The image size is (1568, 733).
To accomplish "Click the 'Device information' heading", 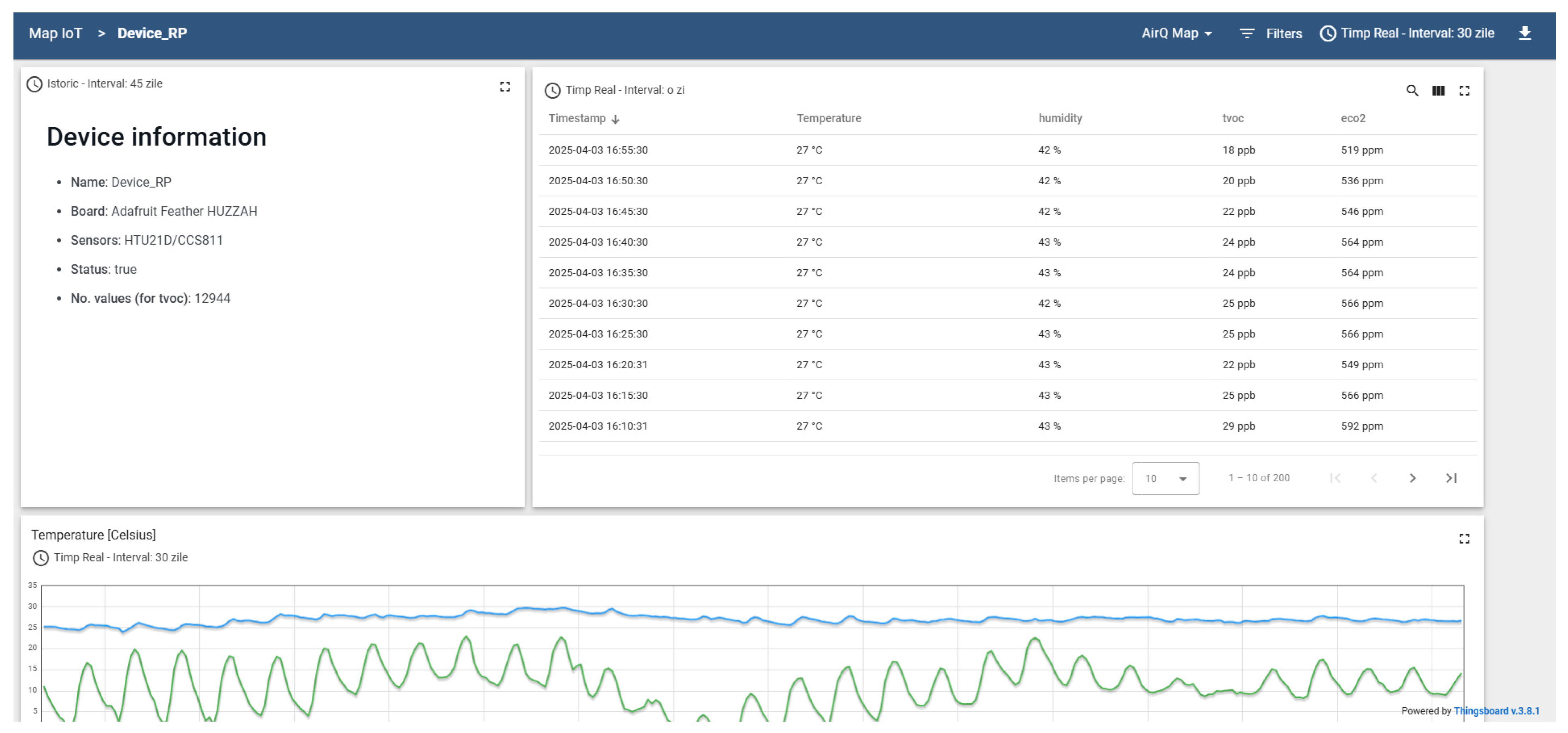I will tap(157, 137).
